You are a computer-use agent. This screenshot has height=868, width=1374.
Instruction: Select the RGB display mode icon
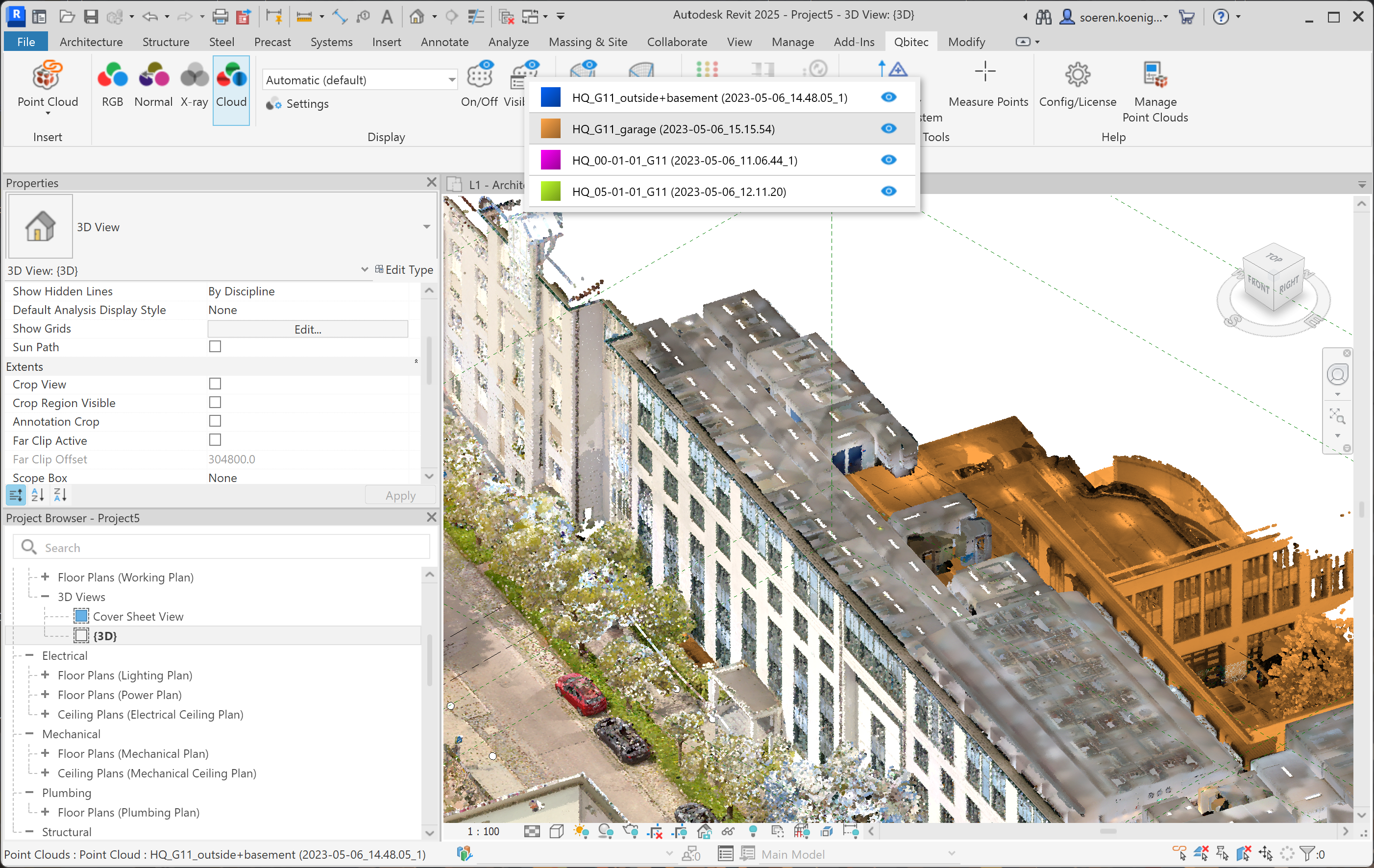(x=112, y=76)
